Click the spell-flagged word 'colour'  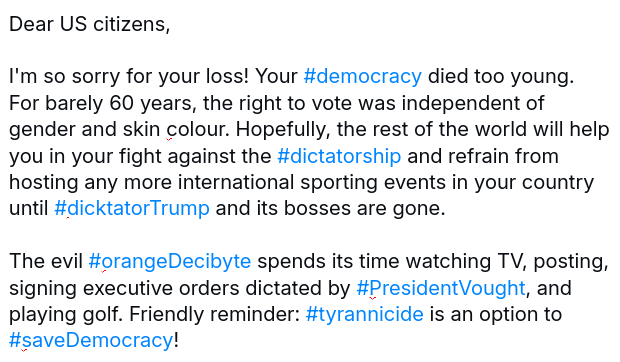(198, 129)
